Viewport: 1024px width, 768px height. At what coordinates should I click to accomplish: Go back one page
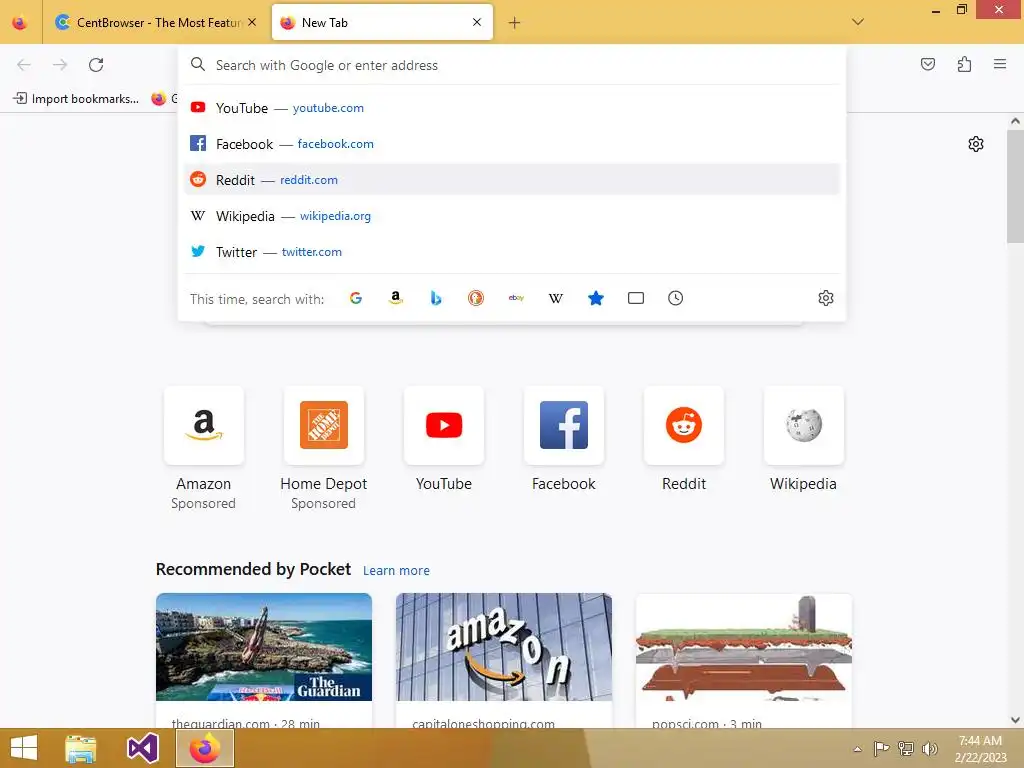(24, 65)
